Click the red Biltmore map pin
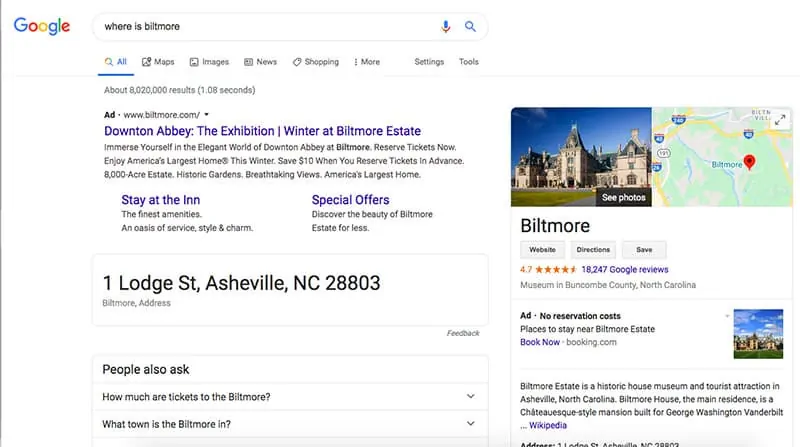 (x=749, y=162)
